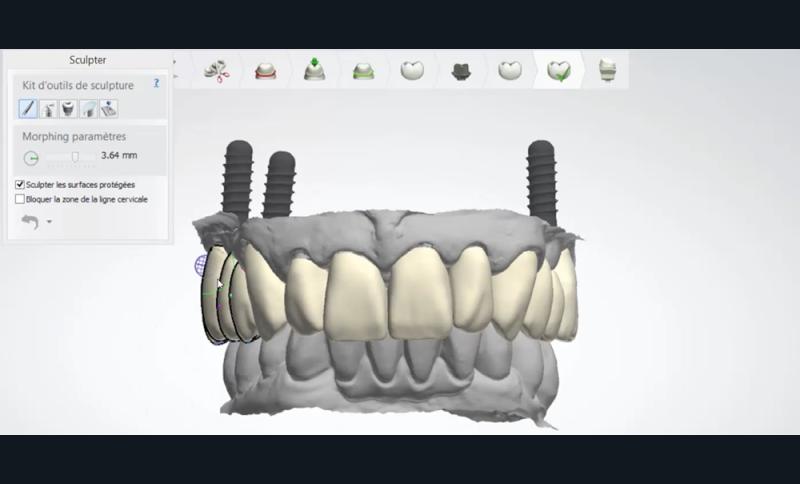Click the second sculpting toolkit icon
The height and width of the screenshot is (484, 800).
tap(48, 108)
